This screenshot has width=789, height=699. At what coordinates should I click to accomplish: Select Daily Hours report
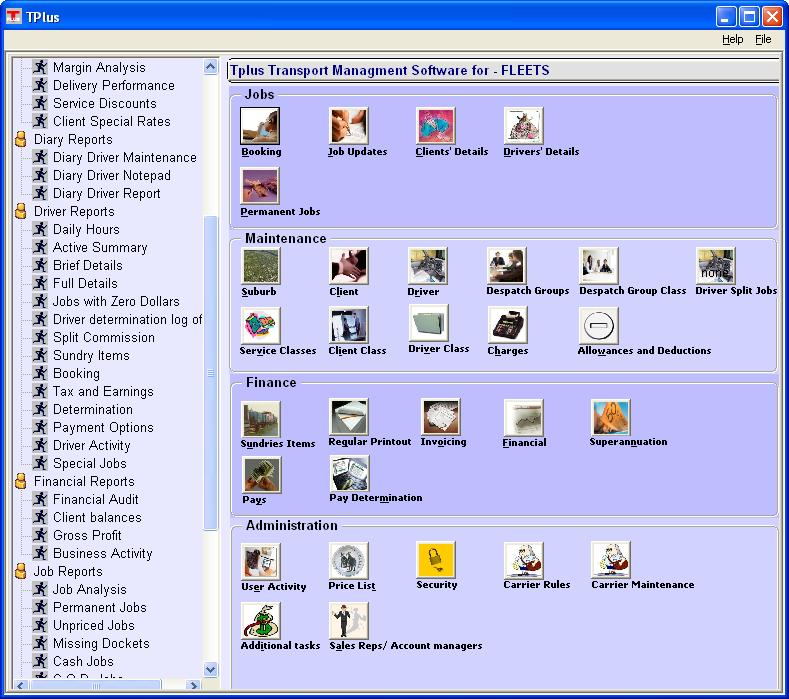coord(86,229)
